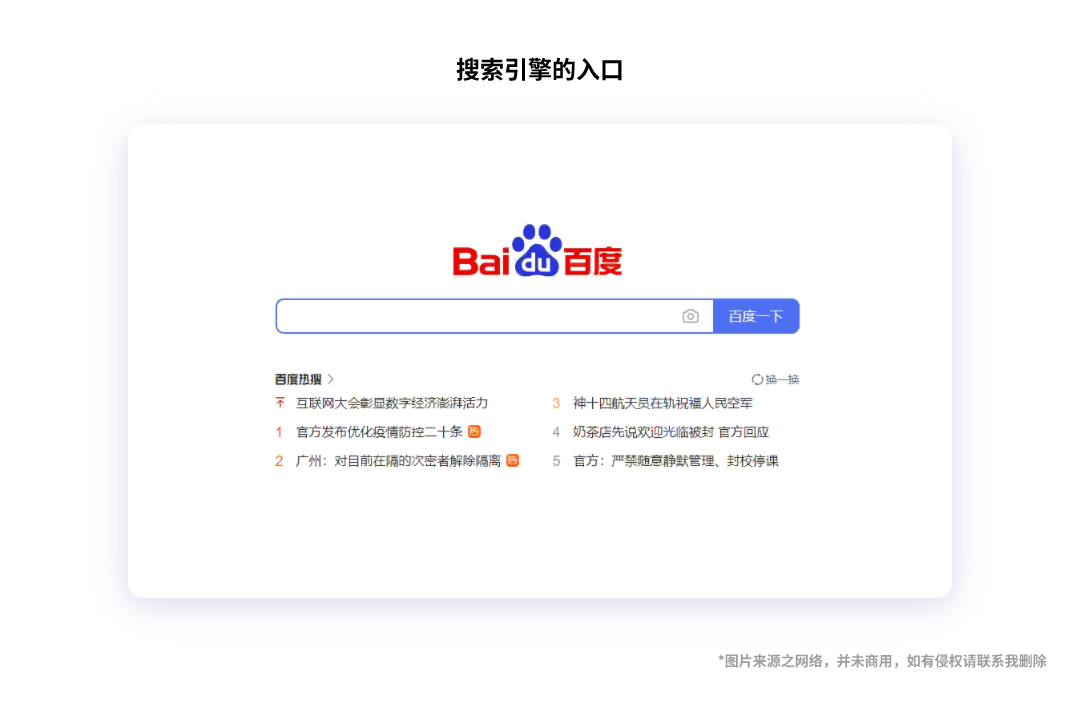Viewport: 1080px width, 722px height.
Task: Click the 换一换 text link
Action: pos(782,380)
